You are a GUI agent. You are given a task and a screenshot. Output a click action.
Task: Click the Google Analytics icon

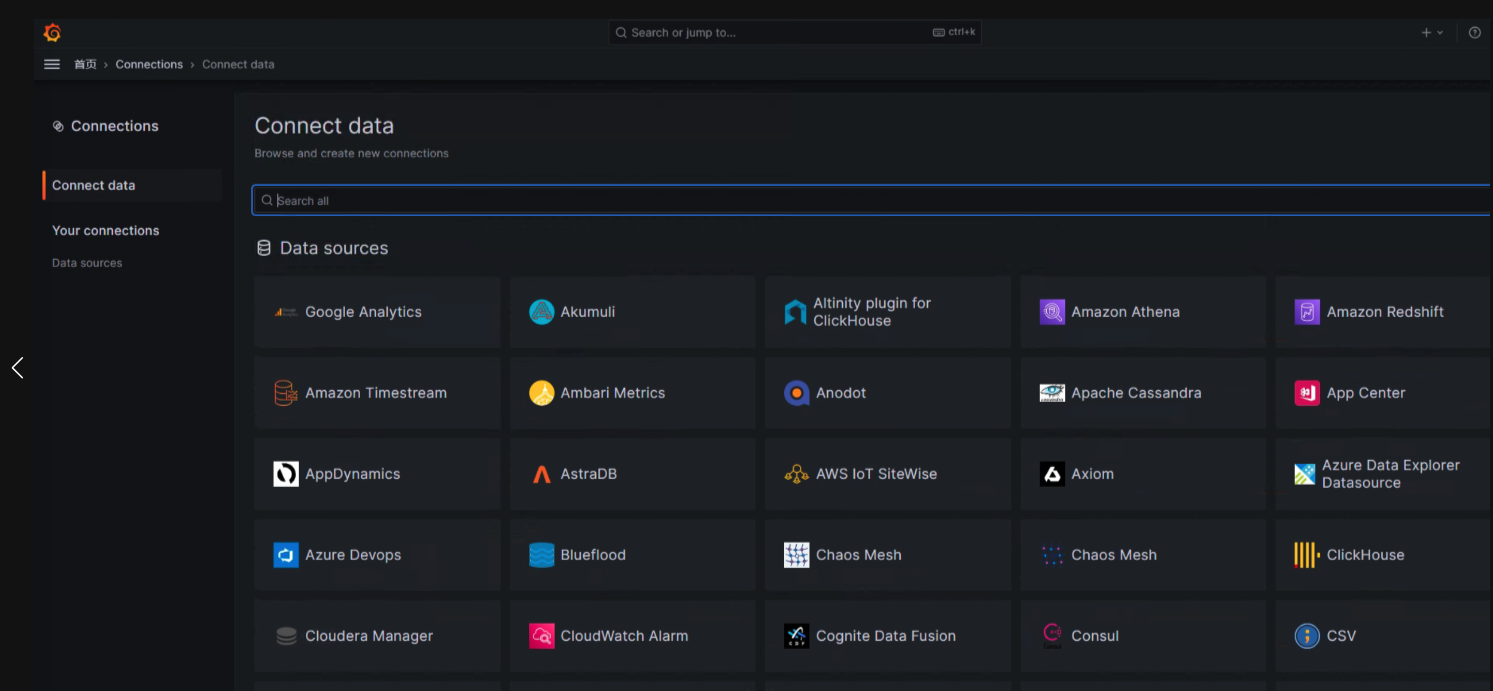coord(286,312)
